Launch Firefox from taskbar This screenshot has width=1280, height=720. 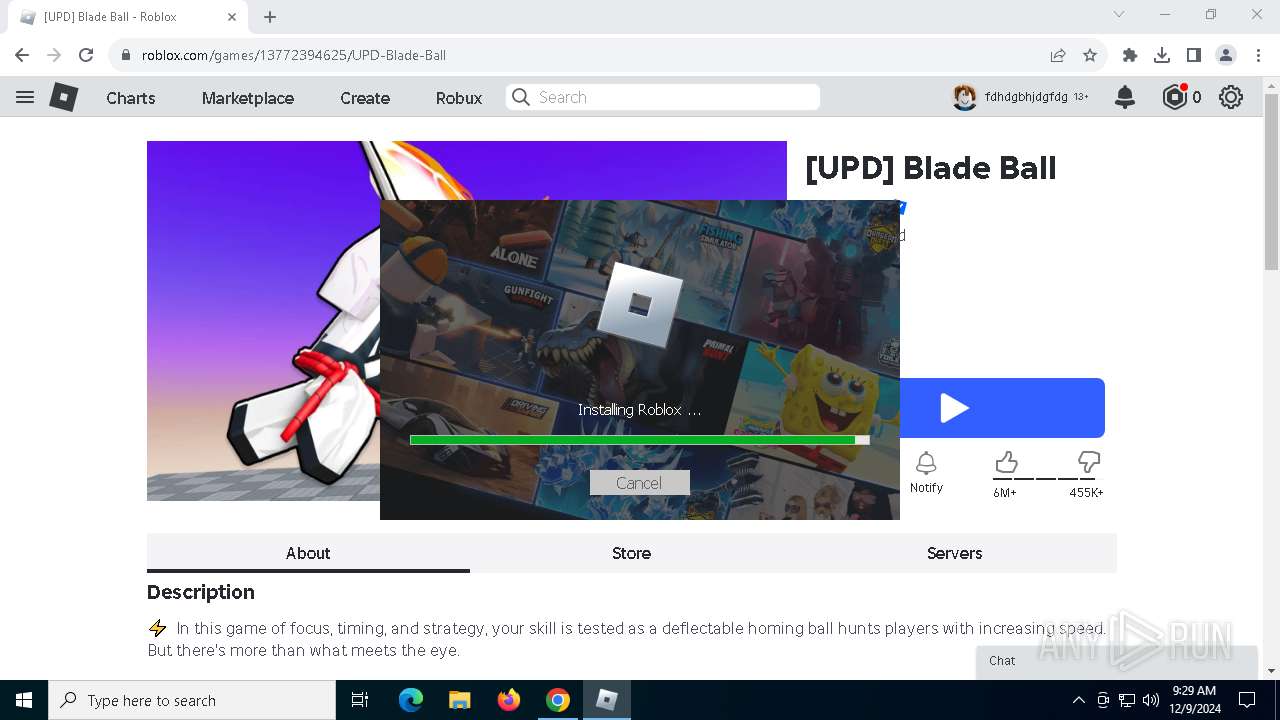(x=509, y=700)
